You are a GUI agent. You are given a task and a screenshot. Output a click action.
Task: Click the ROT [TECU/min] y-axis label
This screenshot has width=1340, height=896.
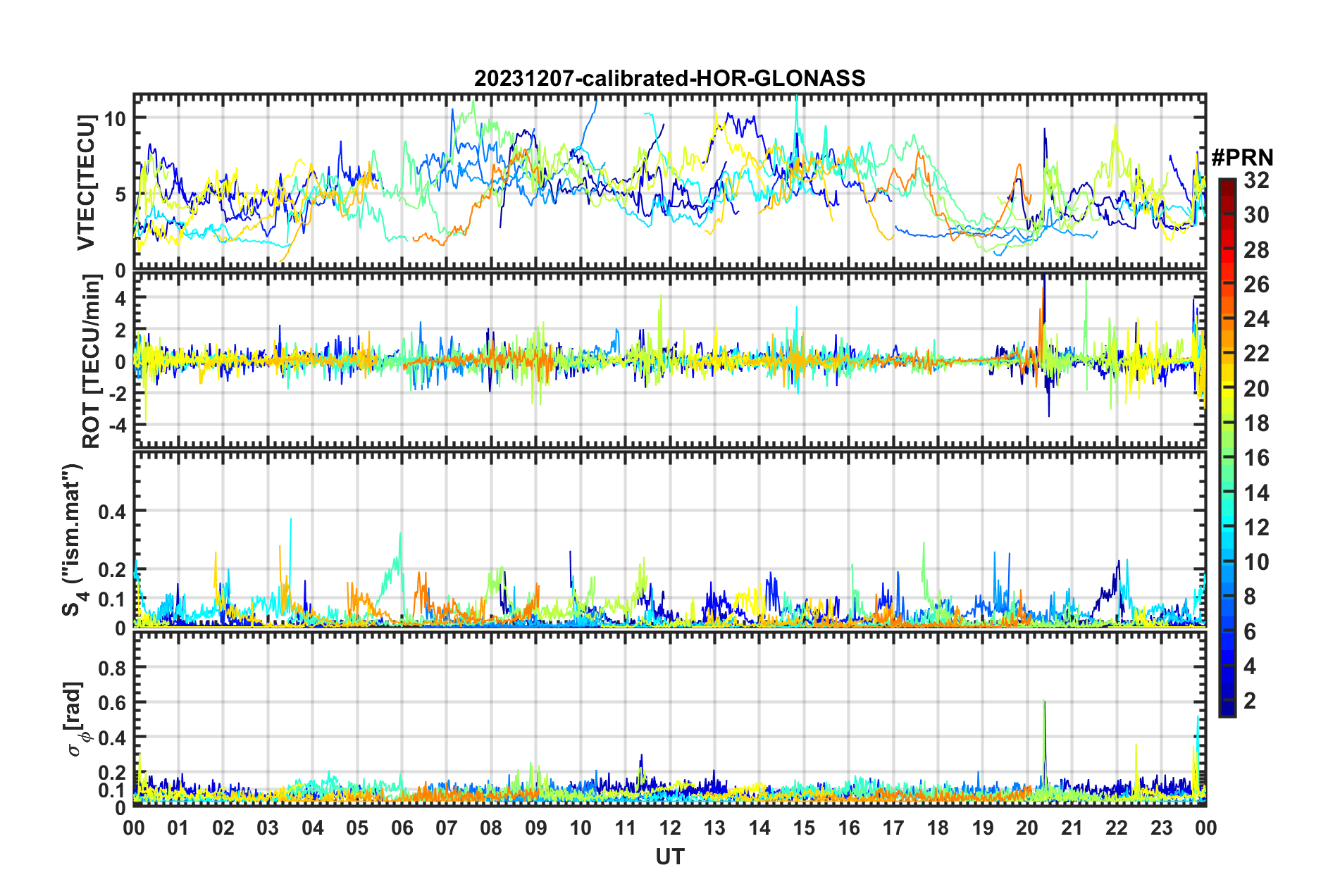92,361
